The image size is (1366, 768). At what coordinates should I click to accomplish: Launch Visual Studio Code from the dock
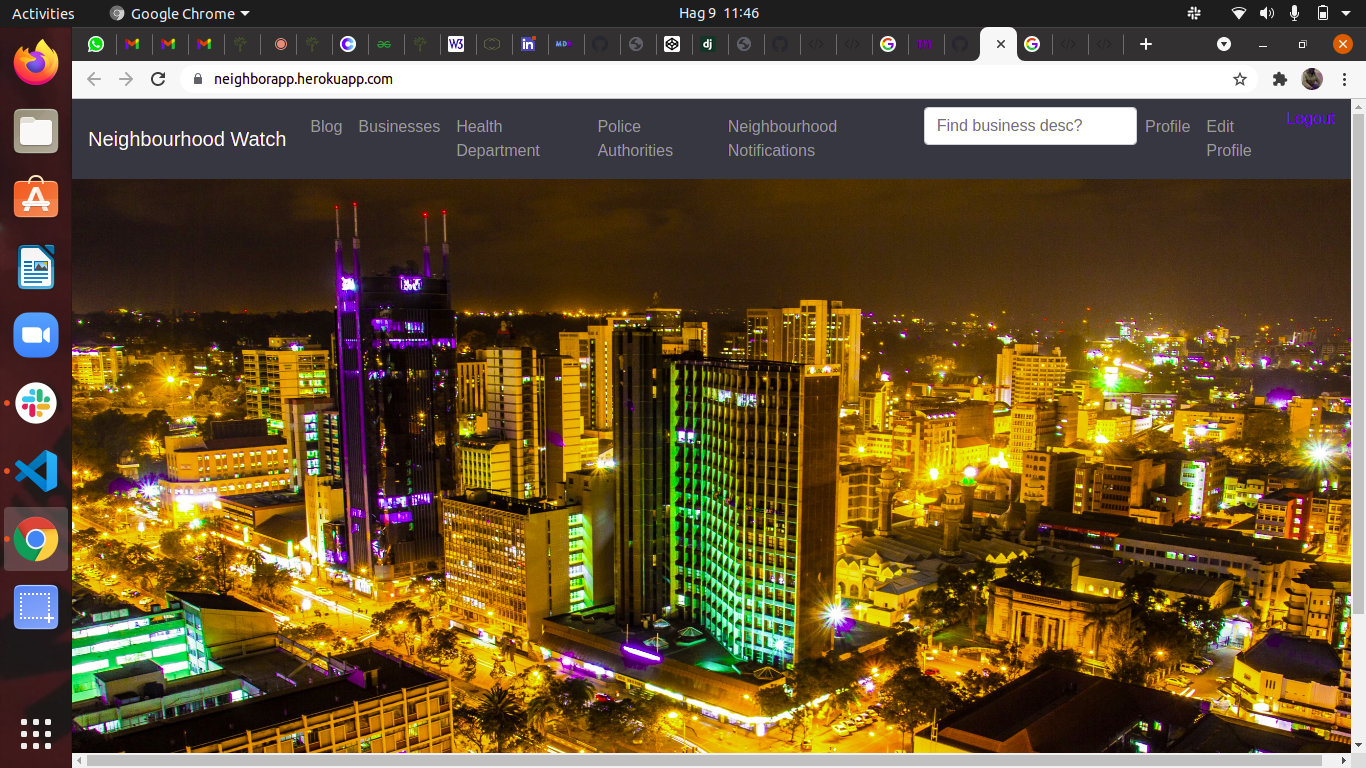(36, 471)
